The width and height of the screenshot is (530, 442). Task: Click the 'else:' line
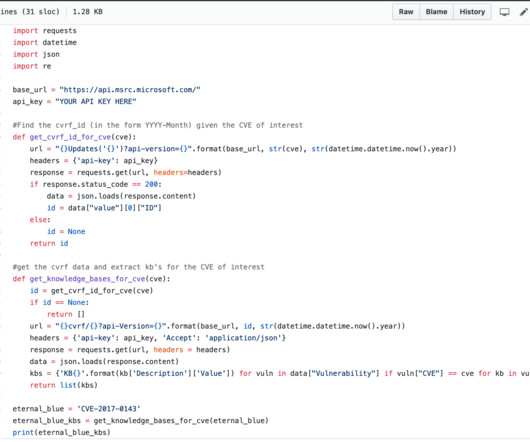tap(40, 220)
